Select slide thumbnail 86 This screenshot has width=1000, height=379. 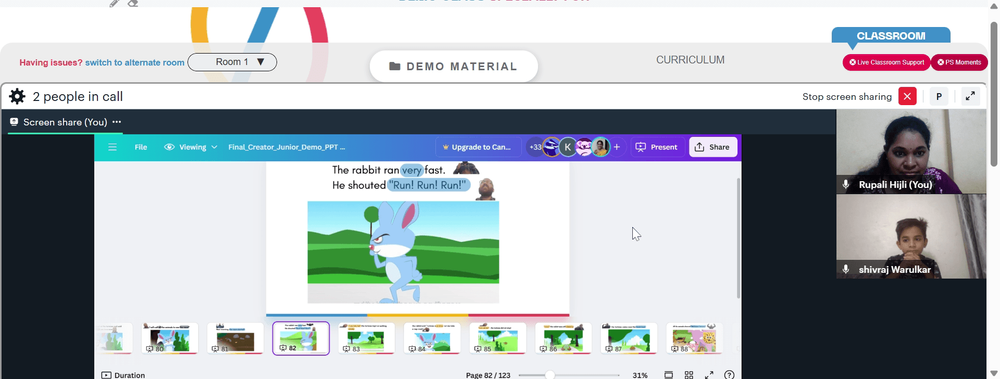564,338
